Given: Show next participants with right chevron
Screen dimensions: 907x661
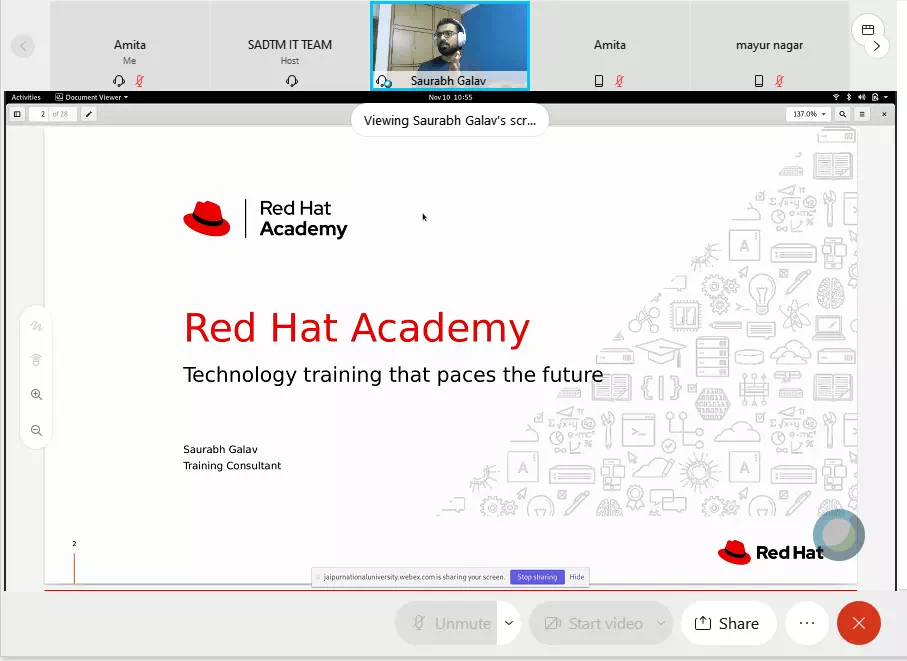Looking at the screenshot, I should pyautogui.click(x=876, y=46).
